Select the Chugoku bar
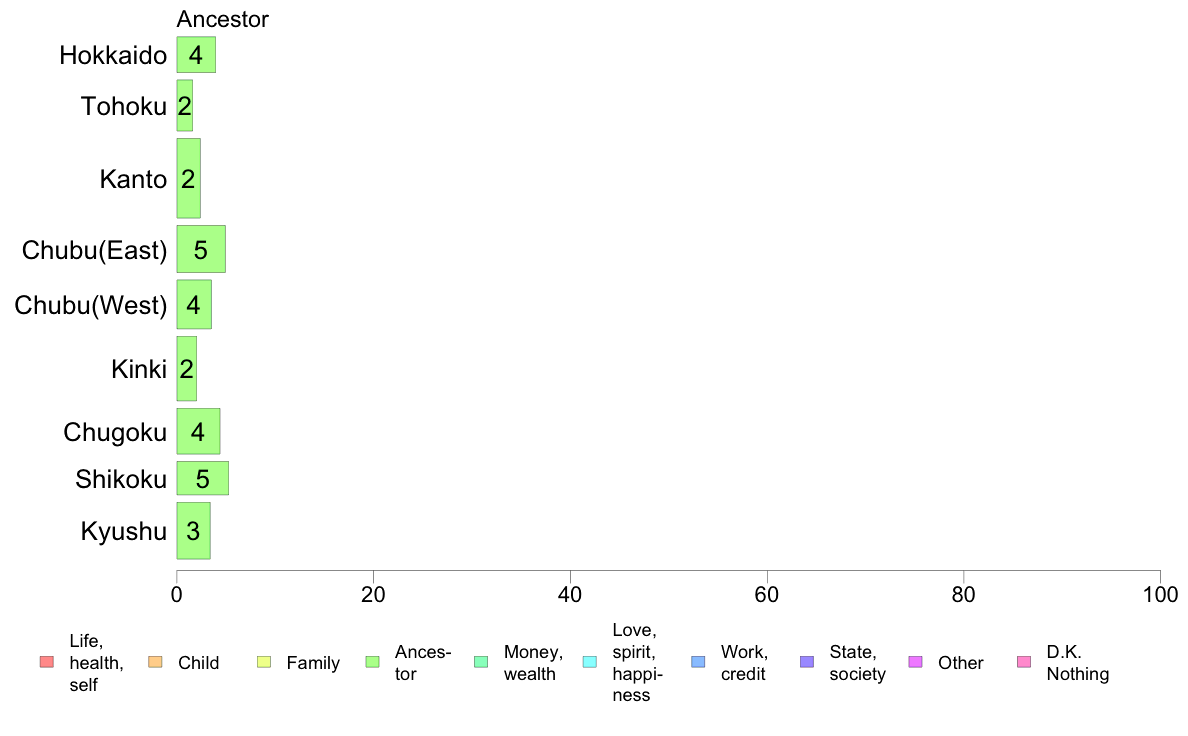The height and width of the screenshot is (736, 1188). pos(199,431)
